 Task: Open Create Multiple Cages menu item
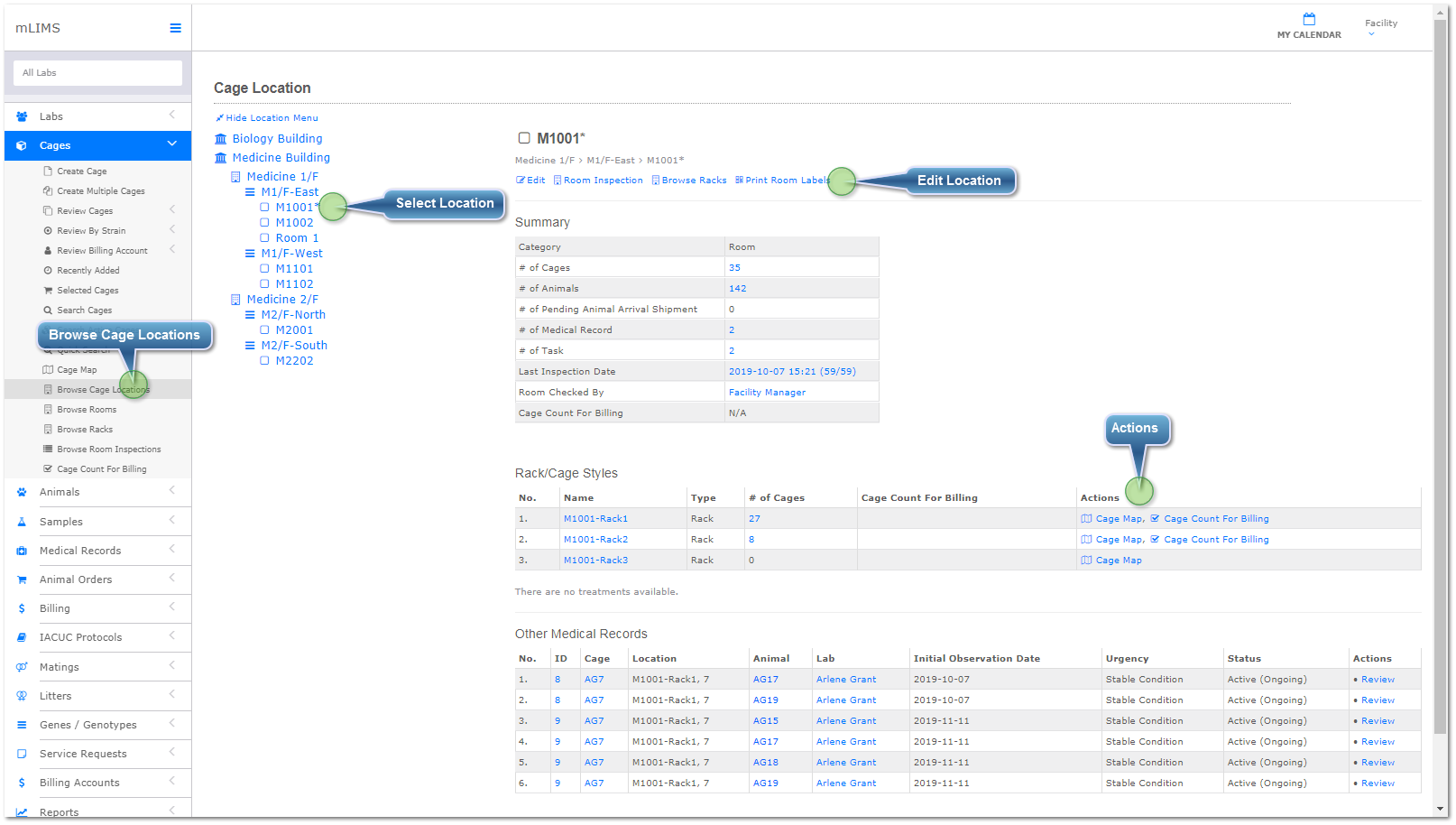[x=101, y=191]
